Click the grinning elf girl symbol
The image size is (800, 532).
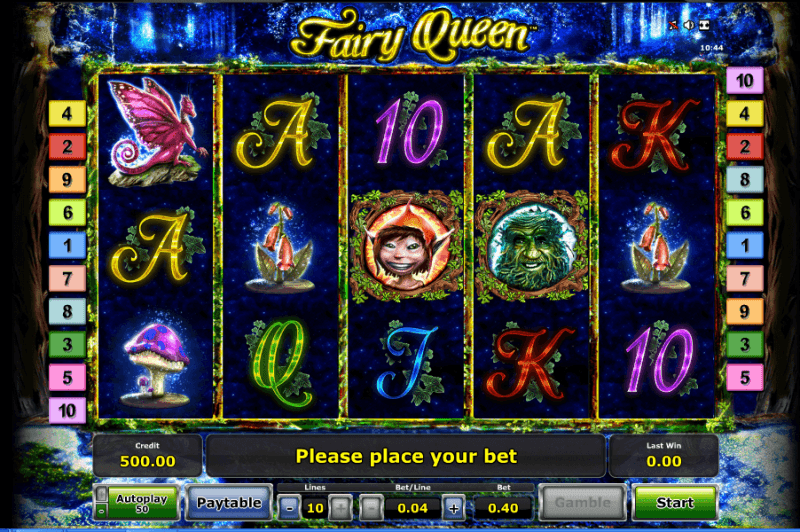(x=406, y=246)
